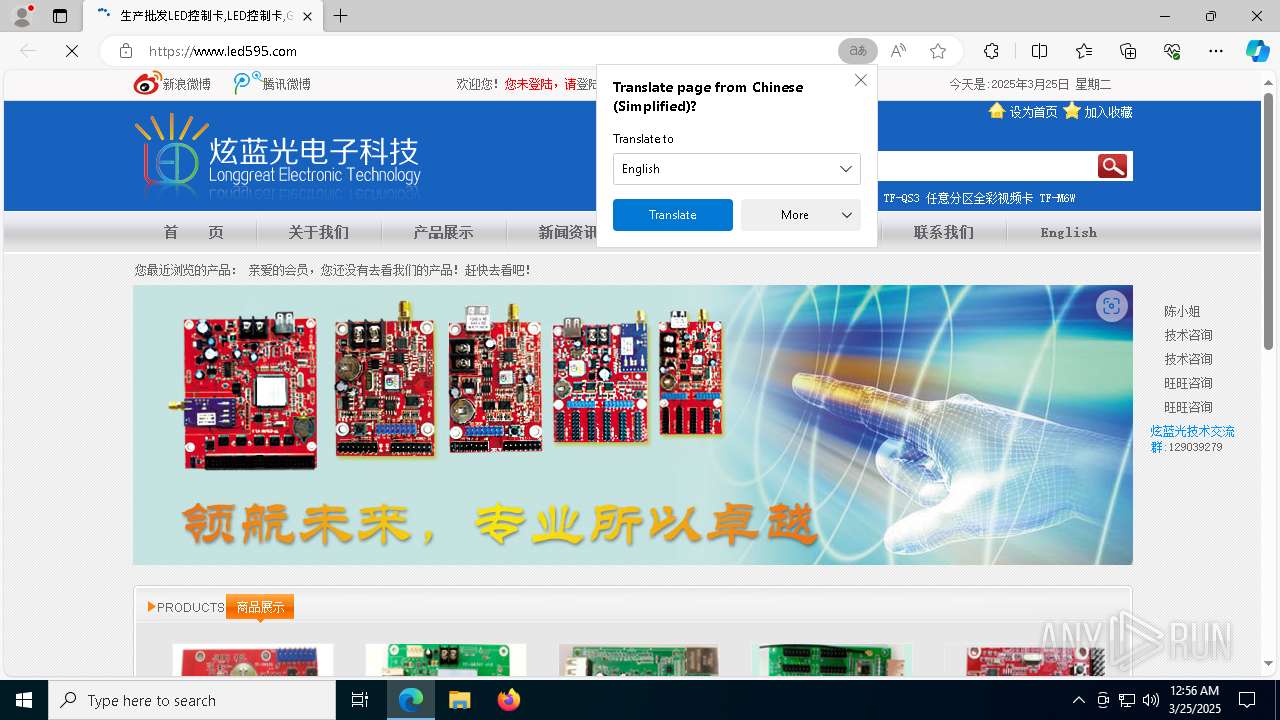
Task: Show hidden tray icons chevron
Action: 1078,700
